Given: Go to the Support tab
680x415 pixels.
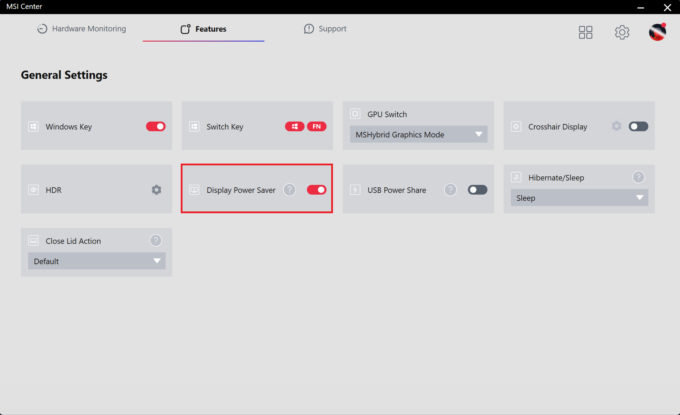Looking at the screenshot, I should 325,29.
